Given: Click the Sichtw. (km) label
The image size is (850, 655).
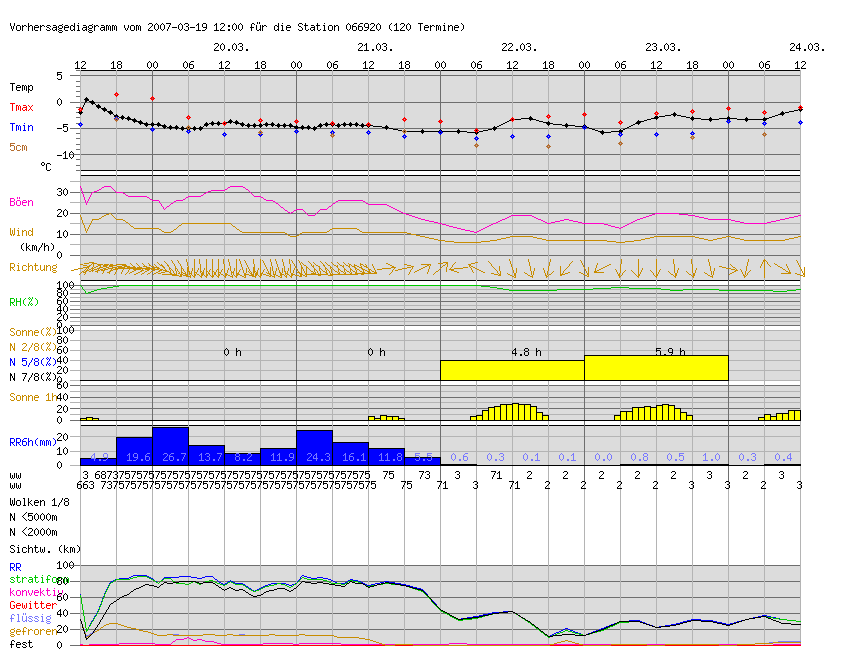Looking at the screenshot, I should pos(45,549).
